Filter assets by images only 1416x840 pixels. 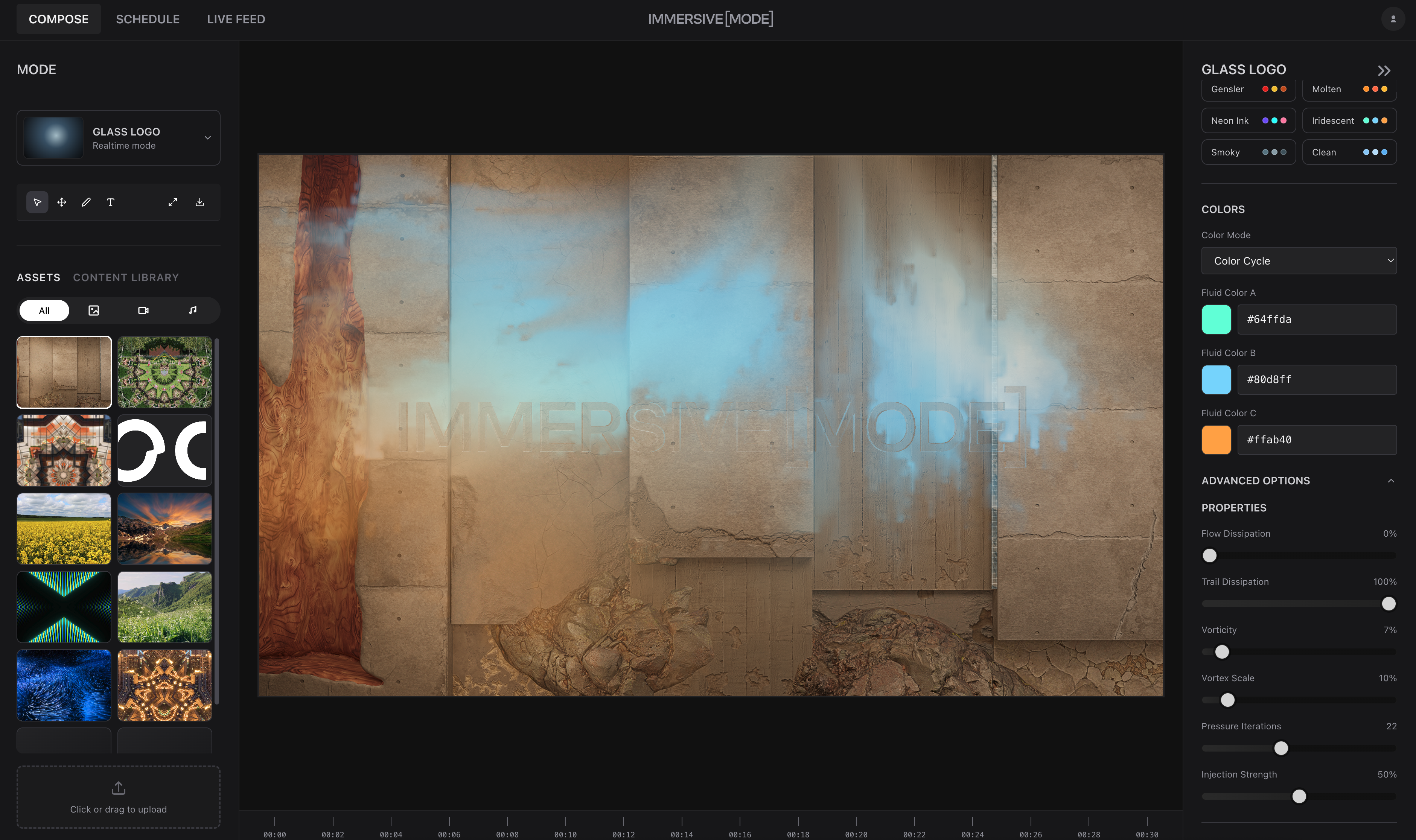[x=94, y=310]
